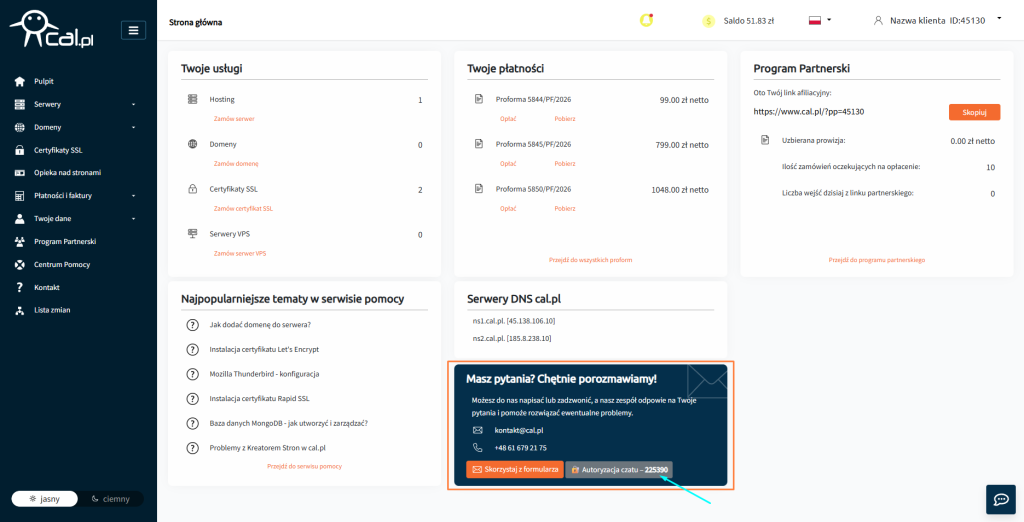Click the orange notification circle icon
This screenshot has height=522, width=1024.
[646, 20]
